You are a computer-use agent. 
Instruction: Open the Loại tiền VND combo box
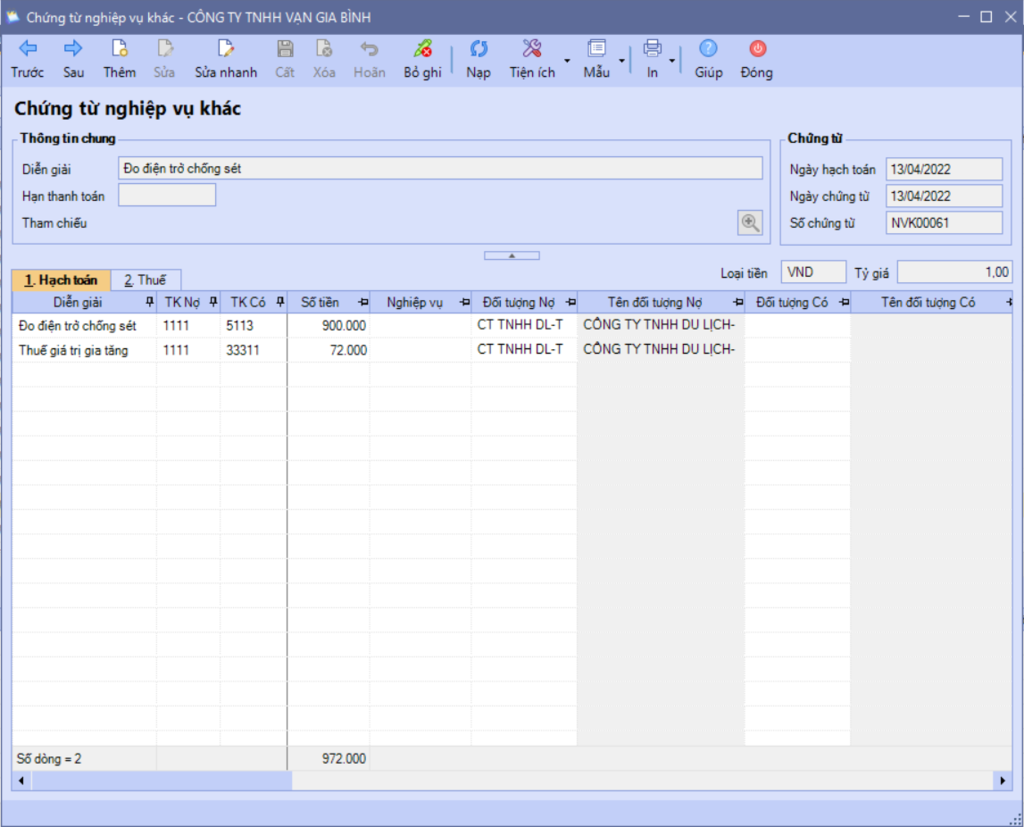[x=813, y=272]
